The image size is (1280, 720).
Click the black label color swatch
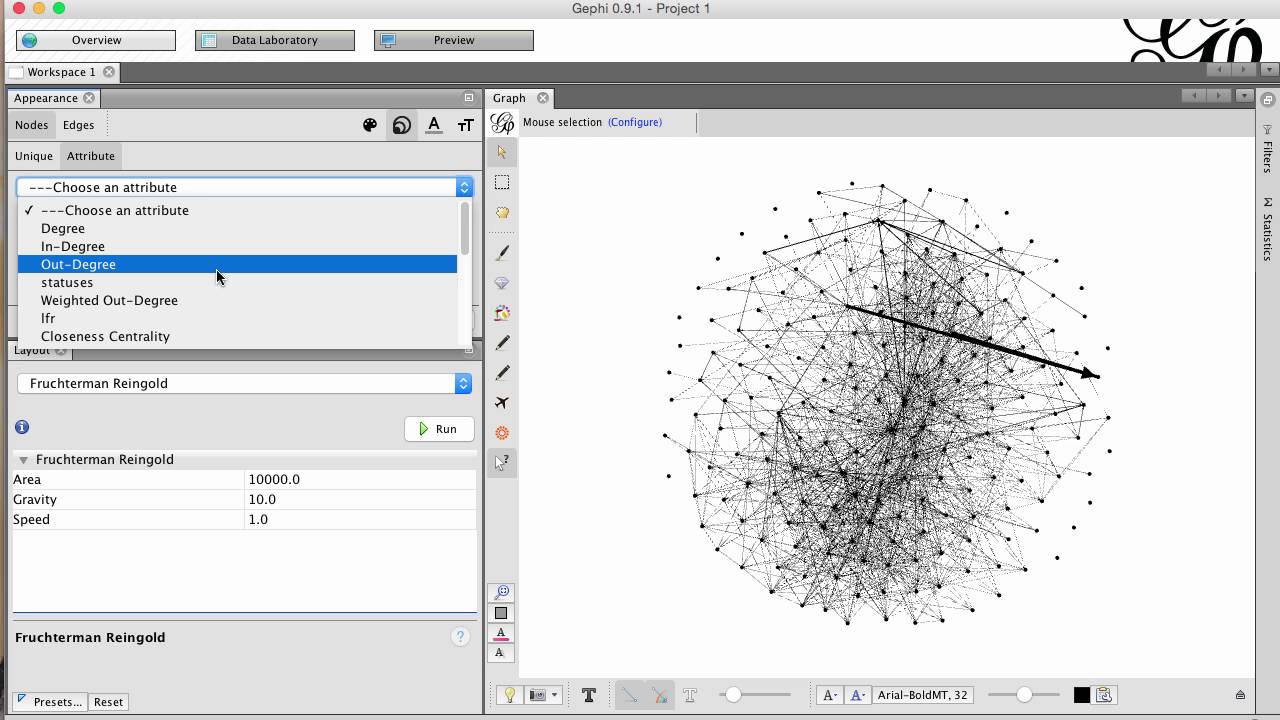tap(1082, 695)
